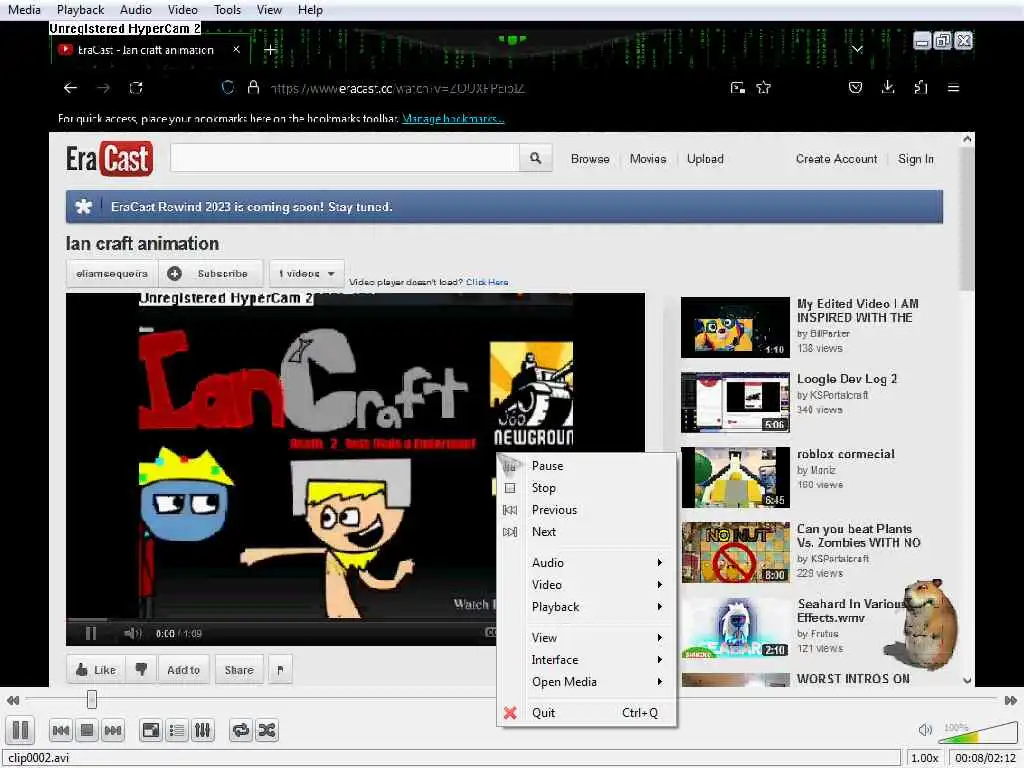Click the Like thumbs-up button
Screen dimensions: 1024x768
pyautogui.click(x=96, y=669)
